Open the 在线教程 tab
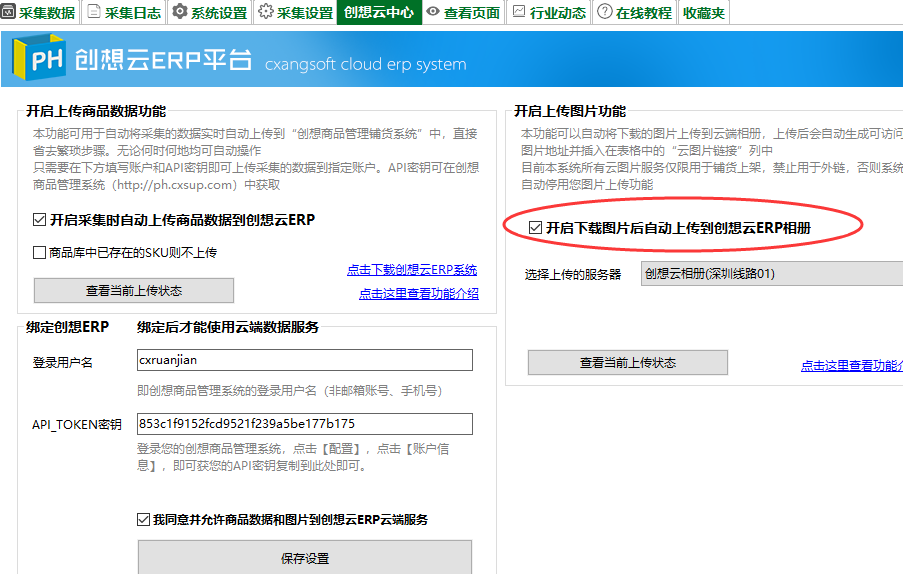The image size is (903, 574). tap(635, 12)
